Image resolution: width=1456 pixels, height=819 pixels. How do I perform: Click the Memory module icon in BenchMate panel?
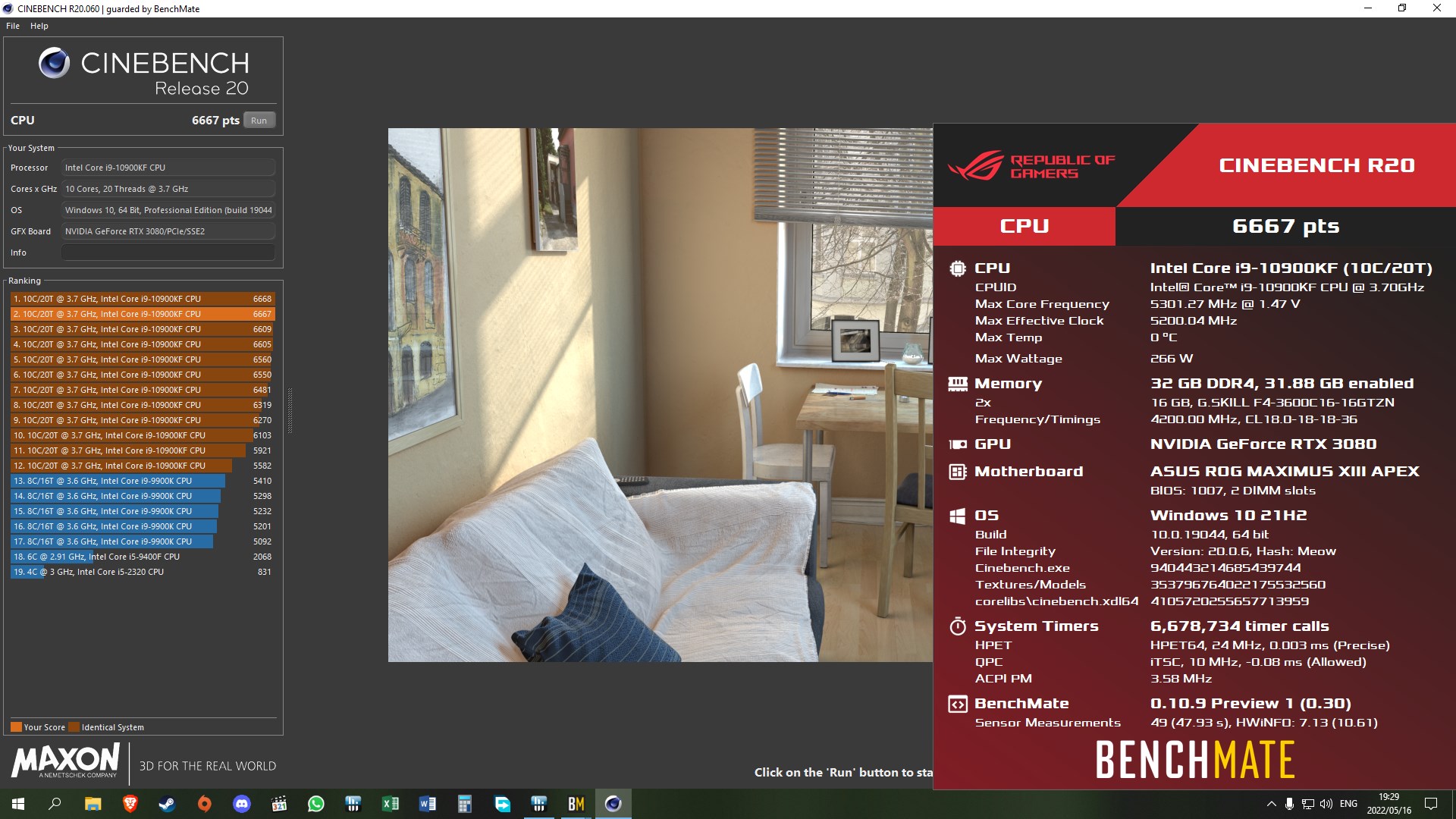point(958,383)
